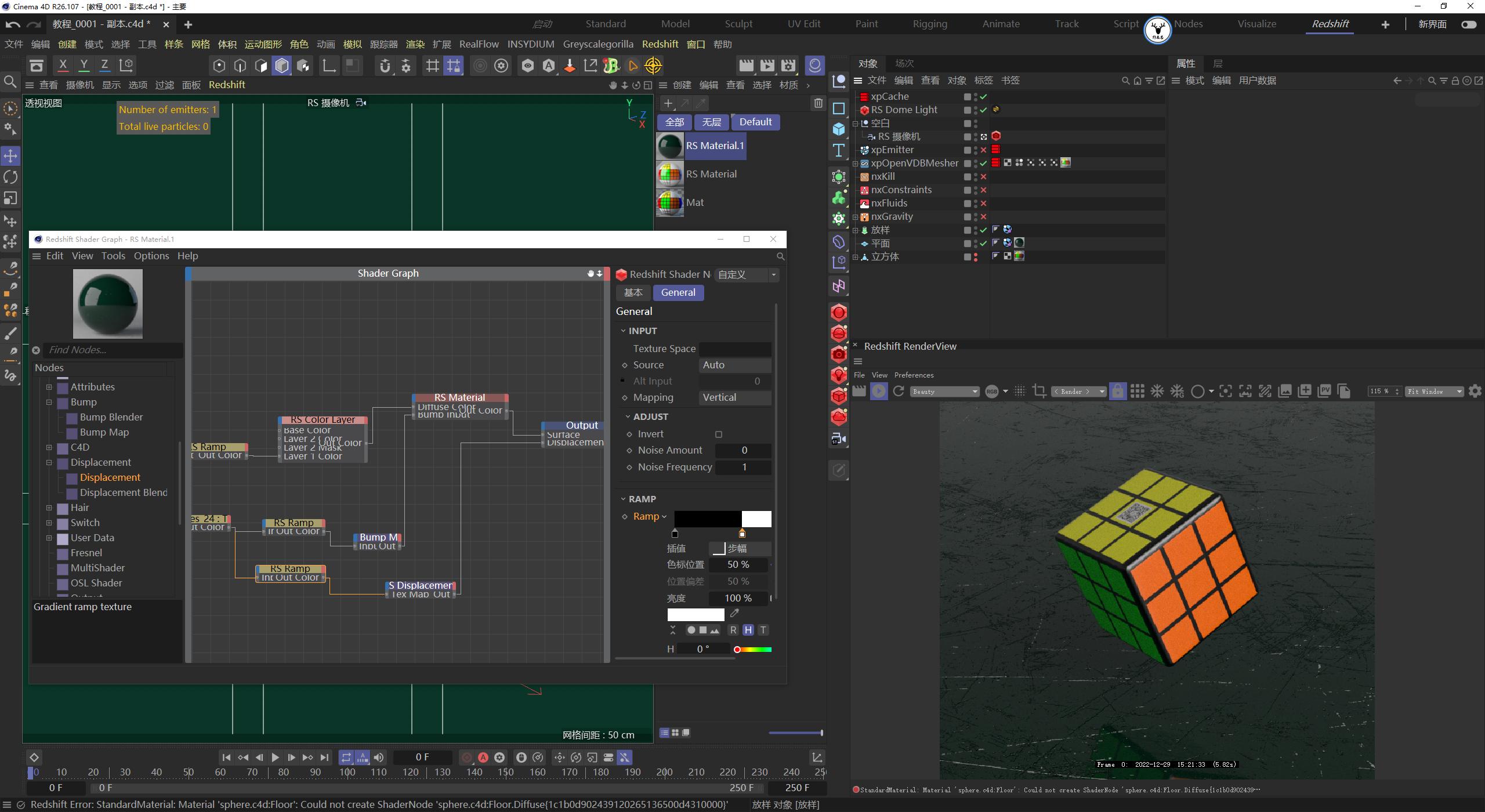Switch to the General tab of Redshift Shader
1485x812 pixels.
678,292
